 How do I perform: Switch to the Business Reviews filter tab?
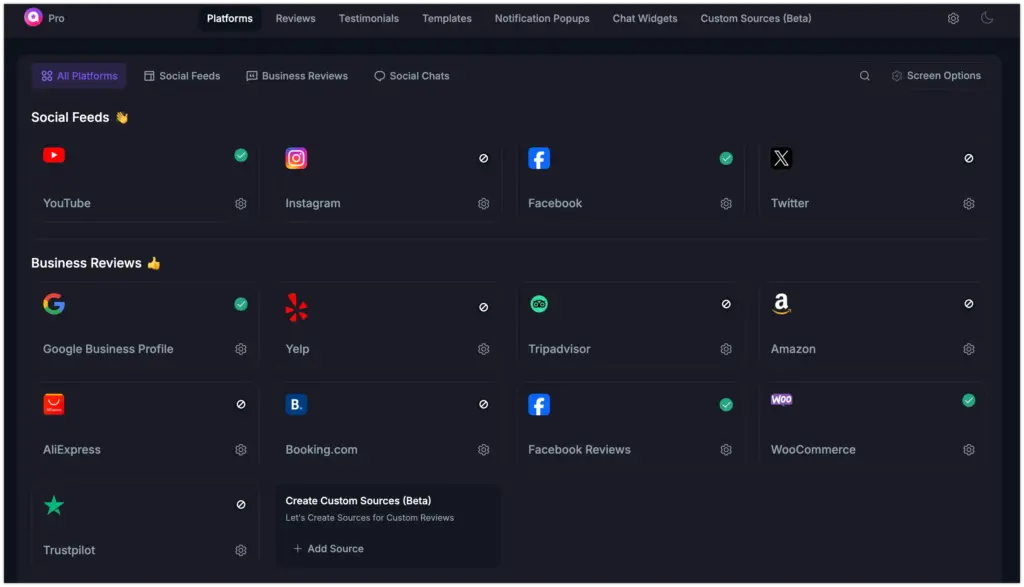click(296, 75)
